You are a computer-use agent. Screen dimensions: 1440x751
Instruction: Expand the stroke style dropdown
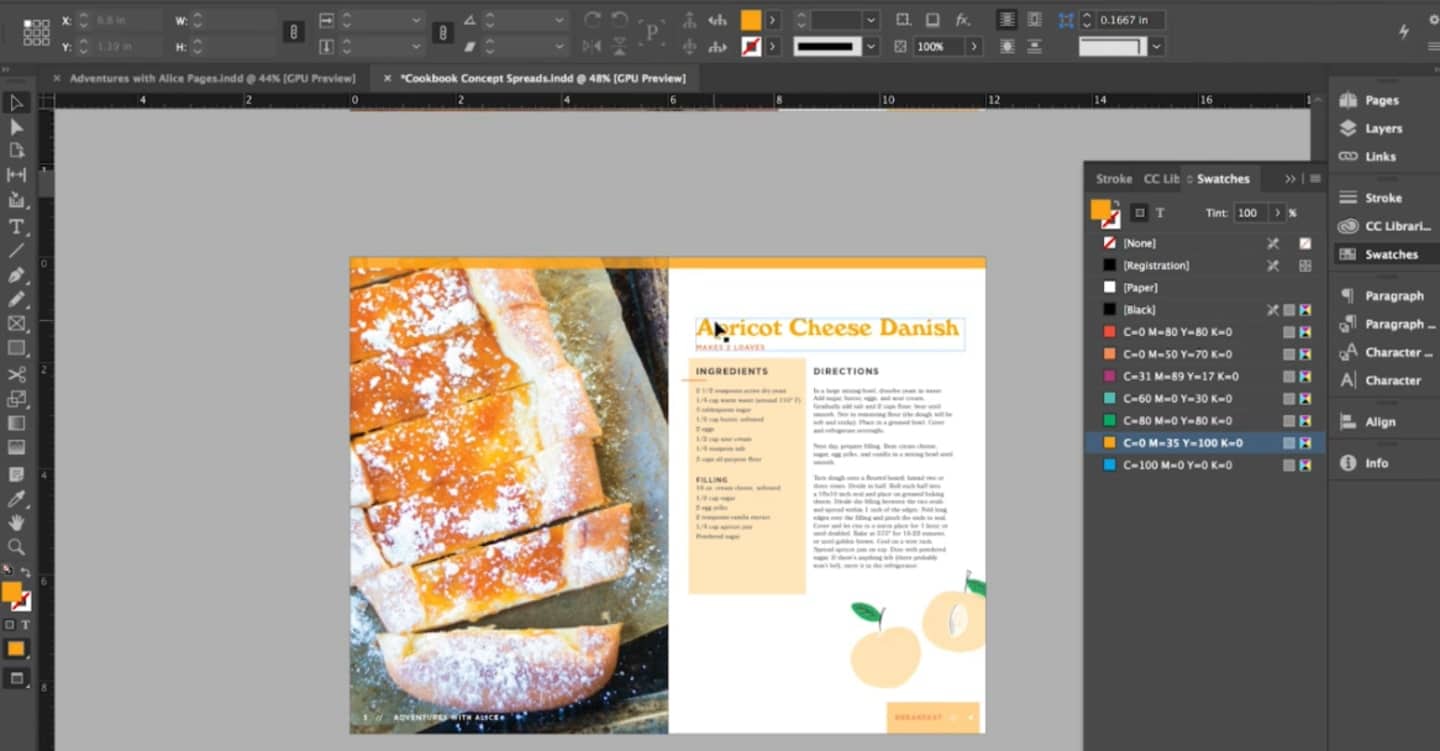(x=871, y=47)
